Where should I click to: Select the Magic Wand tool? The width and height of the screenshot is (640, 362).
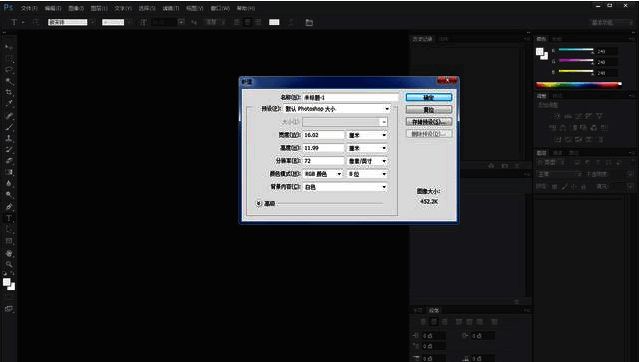[x=9, y=82]
